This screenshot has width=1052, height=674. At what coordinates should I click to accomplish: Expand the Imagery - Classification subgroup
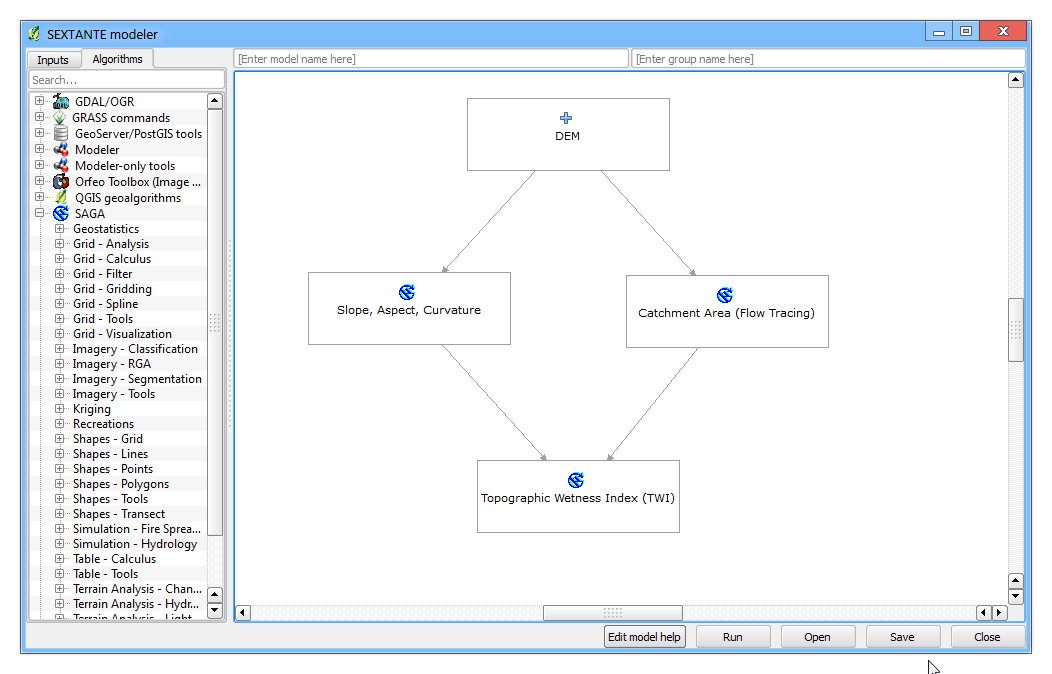pyautogui.click(x=60, y=349)
